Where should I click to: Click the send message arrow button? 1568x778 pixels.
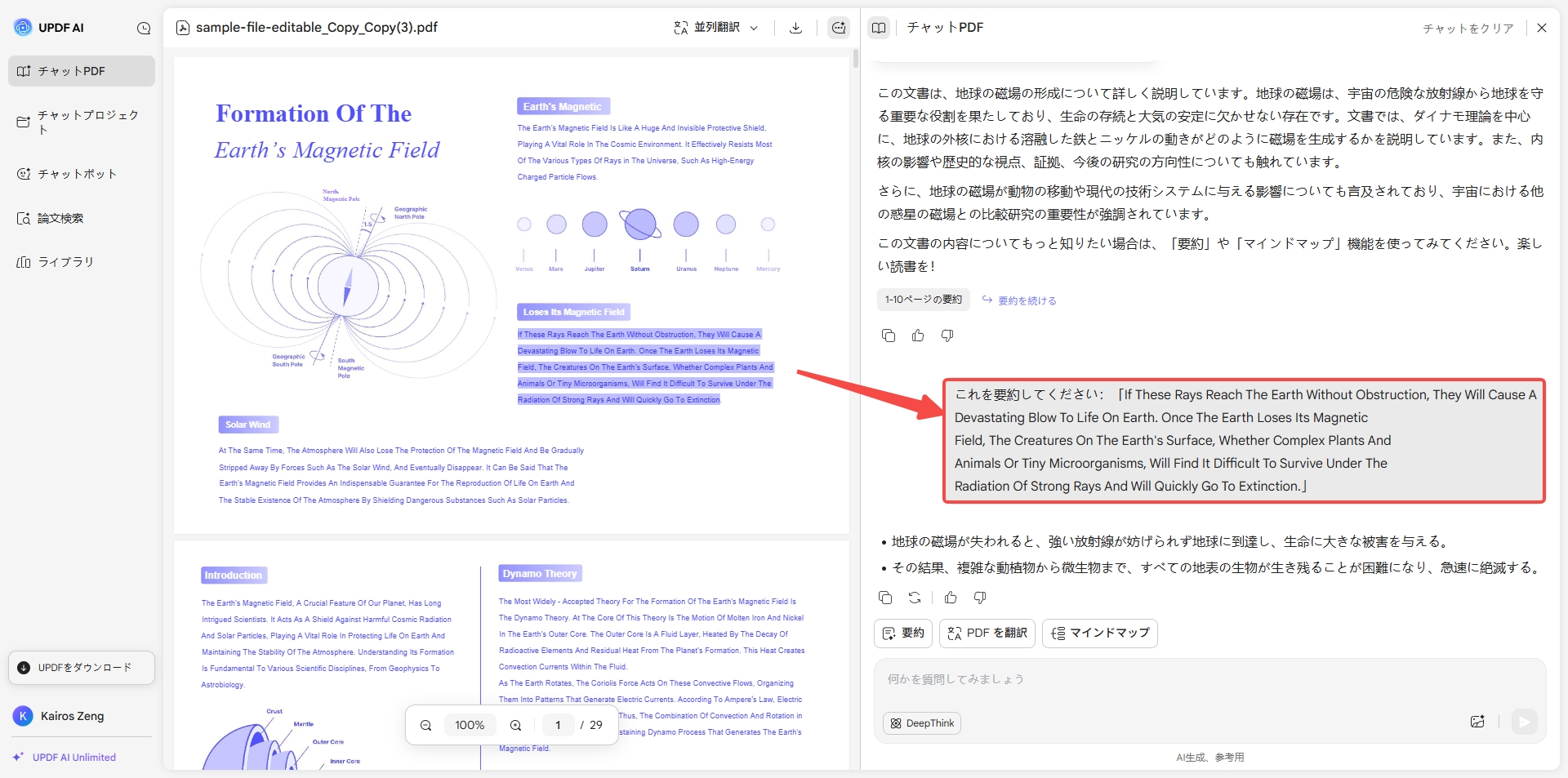point(1524,722)
